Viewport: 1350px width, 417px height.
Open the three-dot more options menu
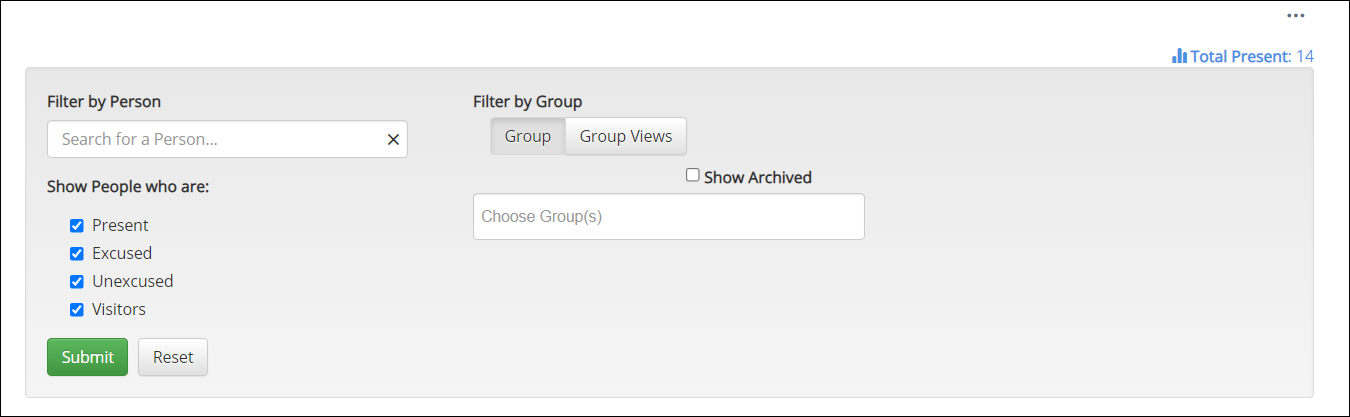point(1296,16)
